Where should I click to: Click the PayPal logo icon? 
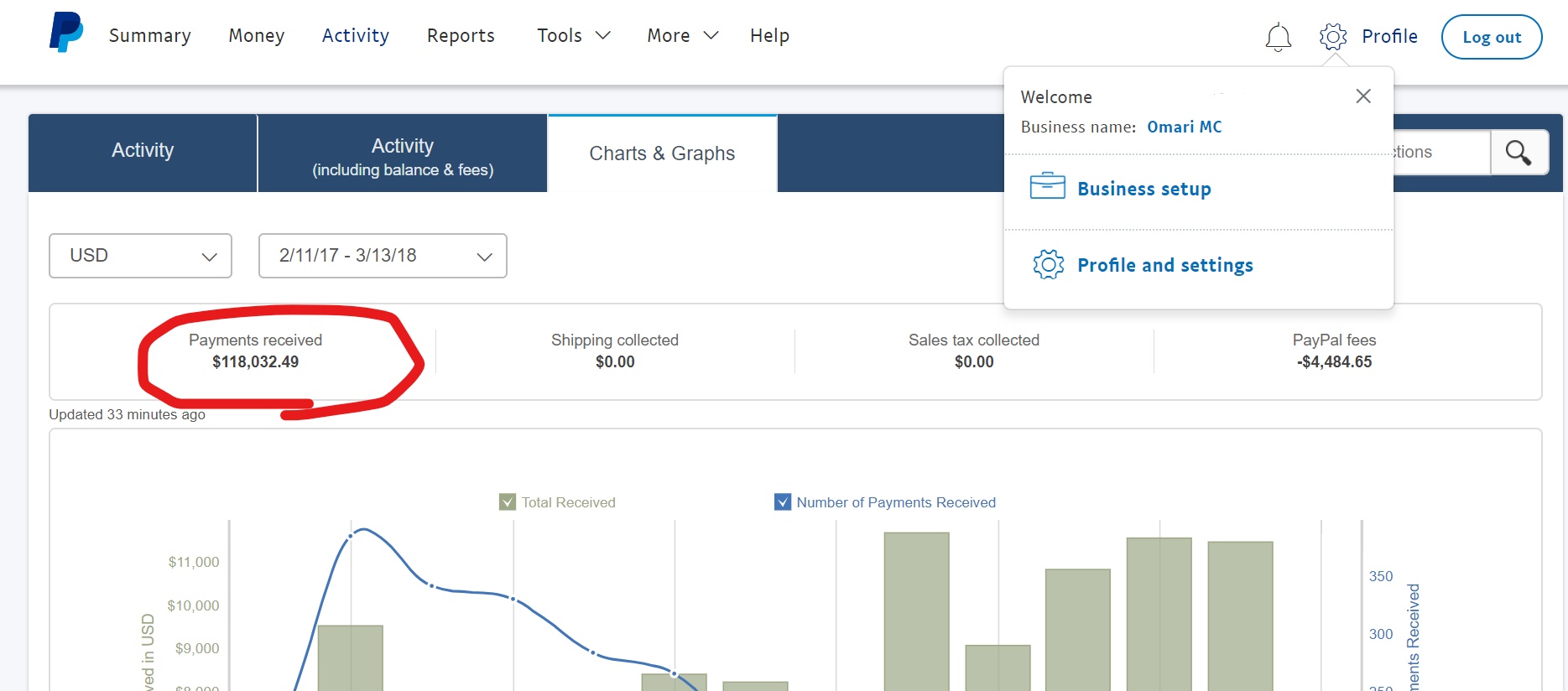66,33
